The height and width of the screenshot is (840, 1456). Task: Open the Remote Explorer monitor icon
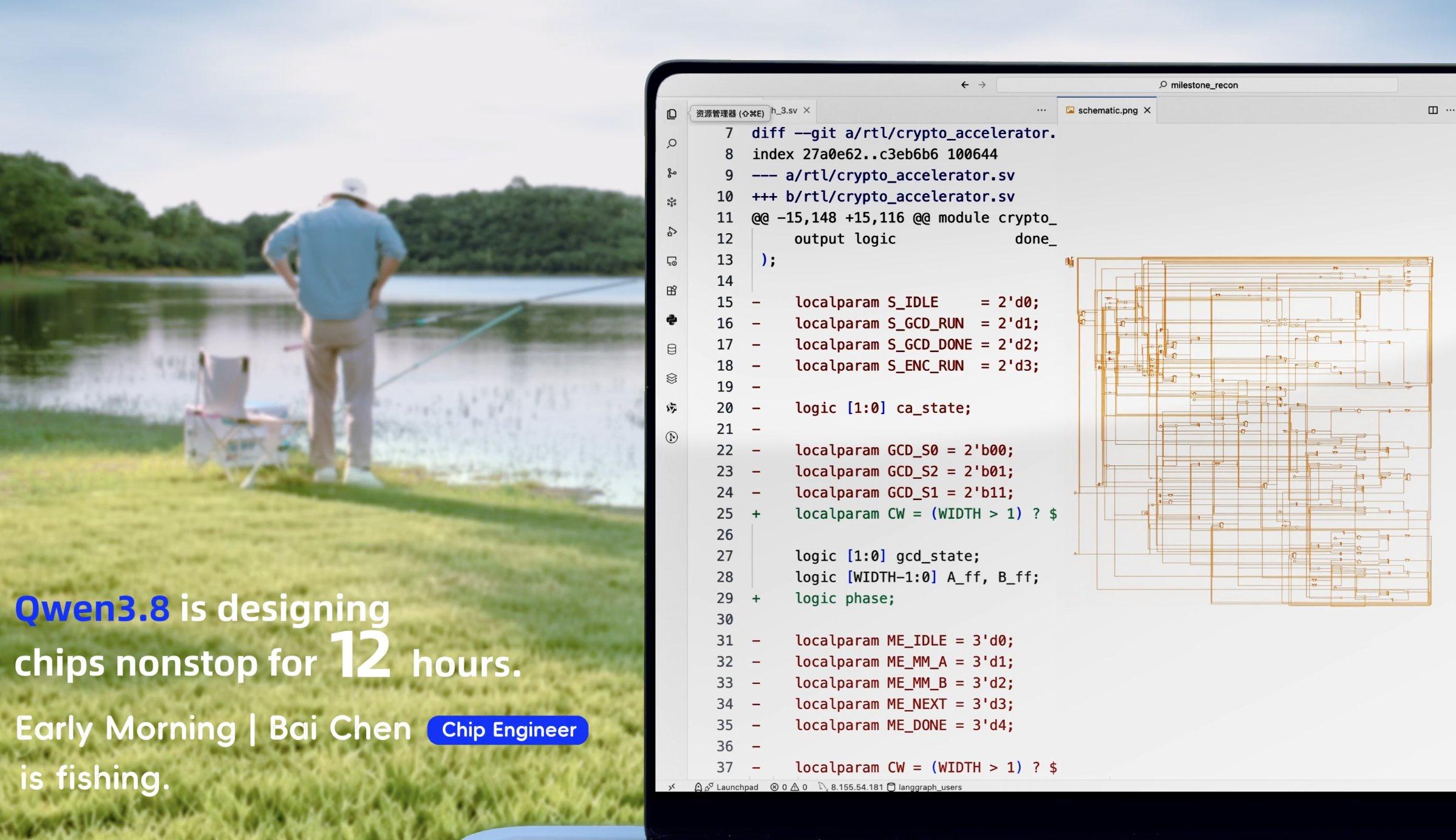pos(672,261)
